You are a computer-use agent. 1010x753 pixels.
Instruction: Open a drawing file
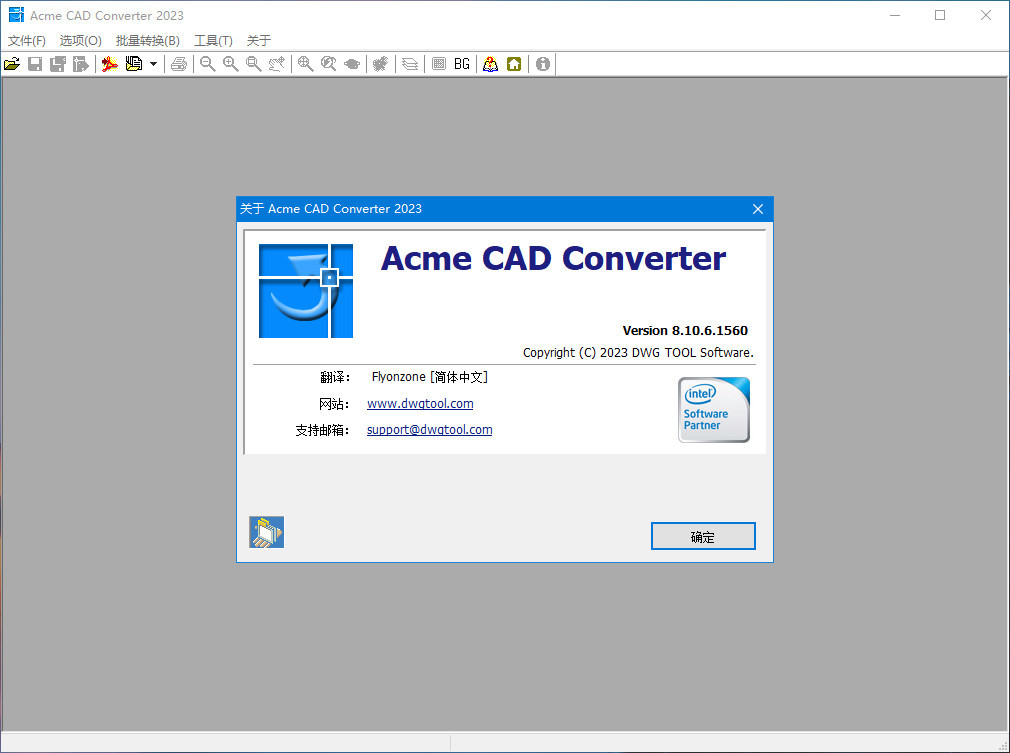pos(12,63)
